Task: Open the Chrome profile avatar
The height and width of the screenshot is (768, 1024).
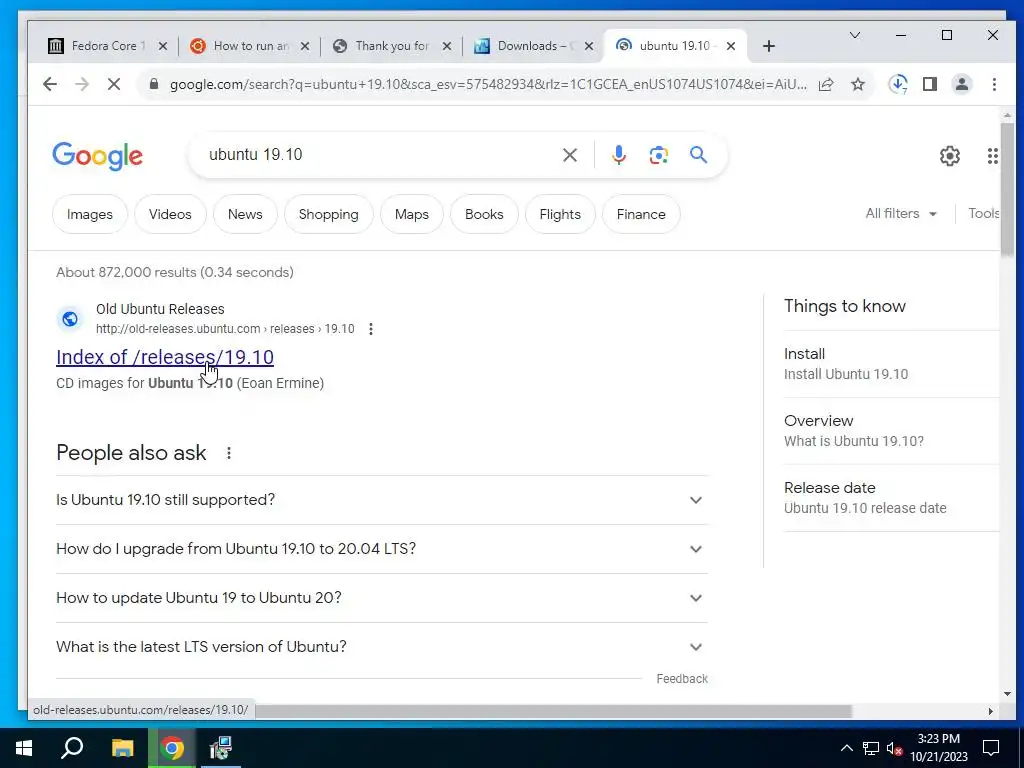Action: (962, 84)
